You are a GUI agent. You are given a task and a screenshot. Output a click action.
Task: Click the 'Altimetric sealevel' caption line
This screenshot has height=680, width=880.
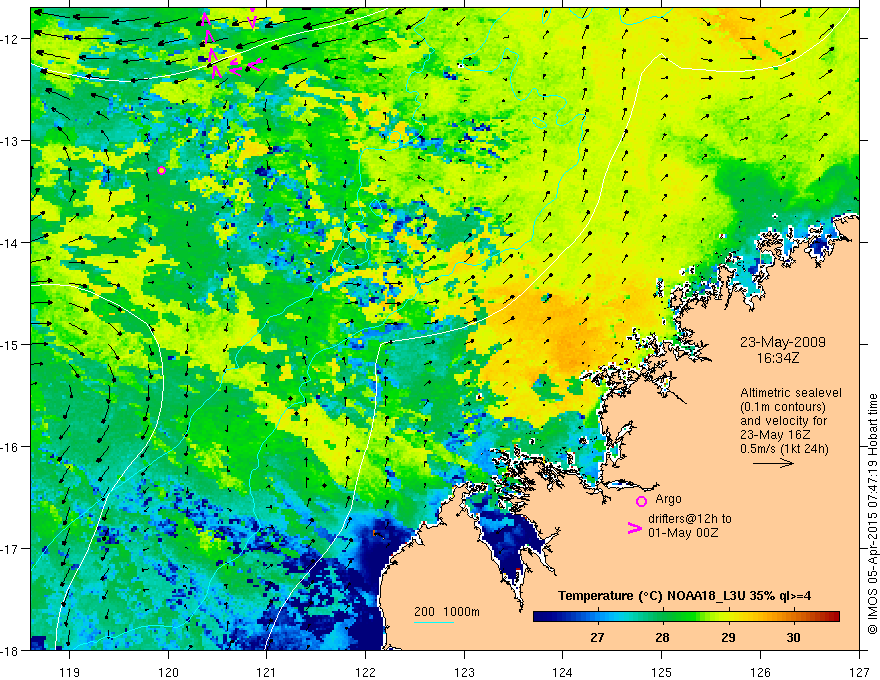(x=791, y=393)
